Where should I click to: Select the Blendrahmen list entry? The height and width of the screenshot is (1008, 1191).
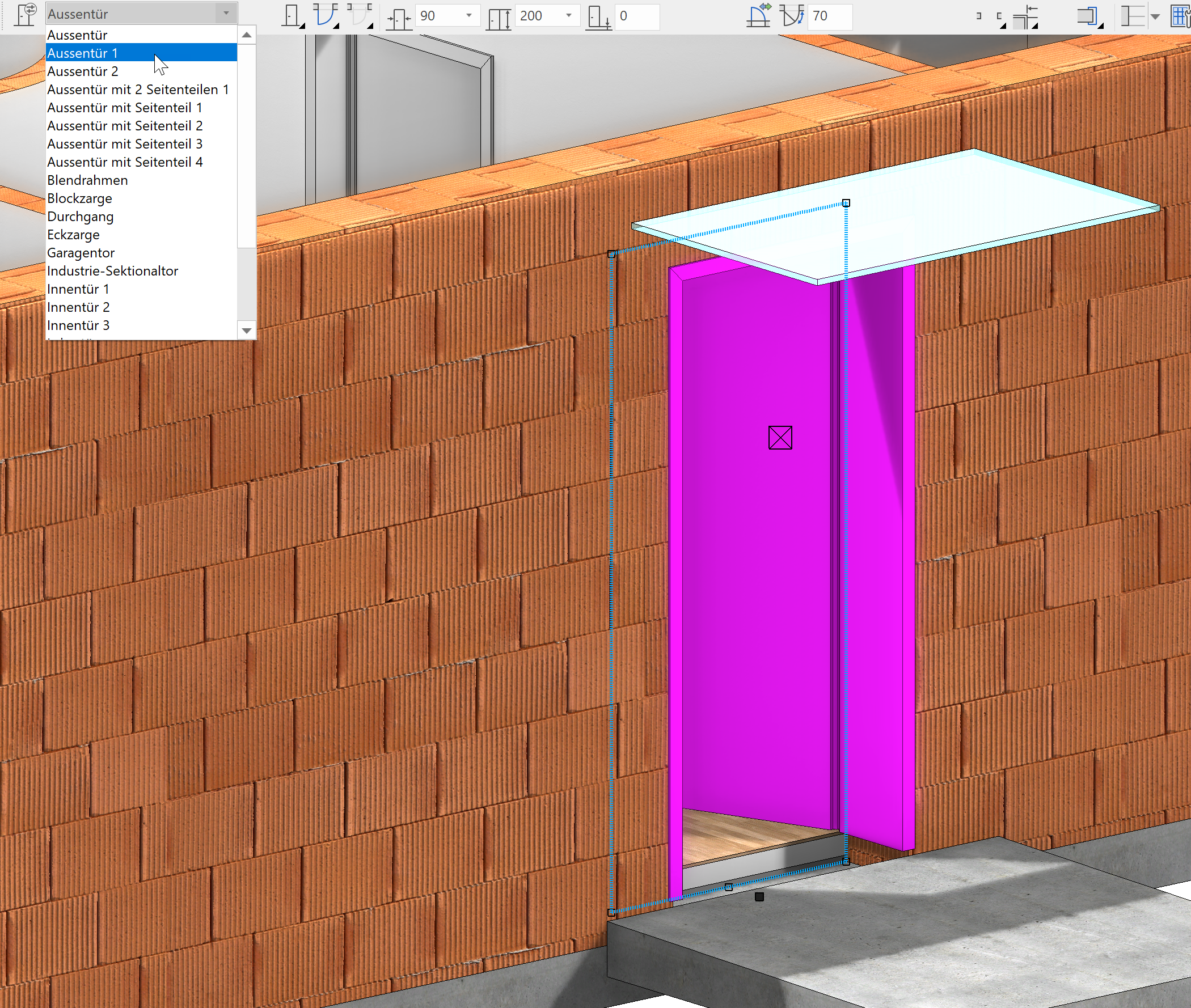point(87,180)
